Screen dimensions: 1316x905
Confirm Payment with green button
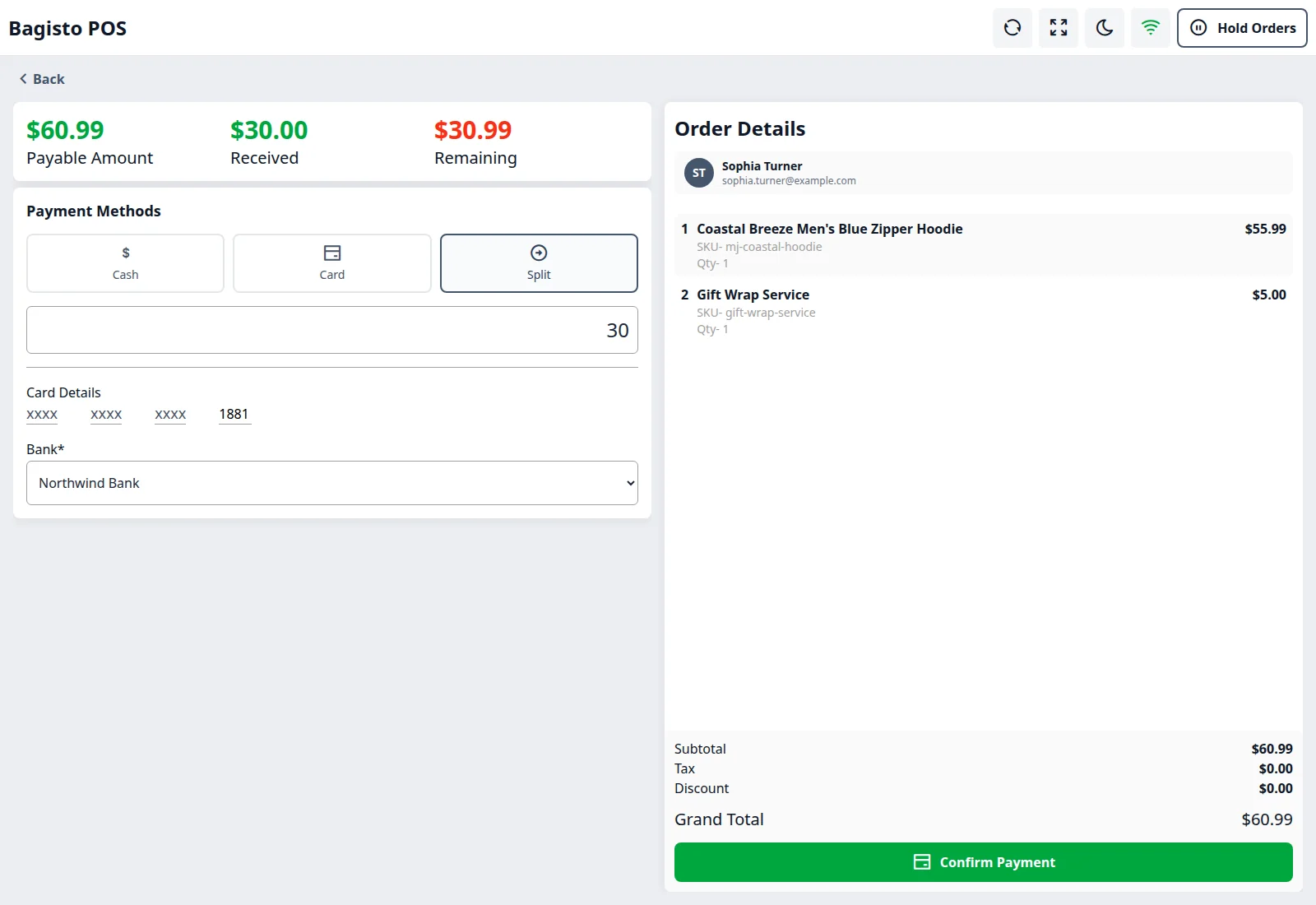coord(984,862)
